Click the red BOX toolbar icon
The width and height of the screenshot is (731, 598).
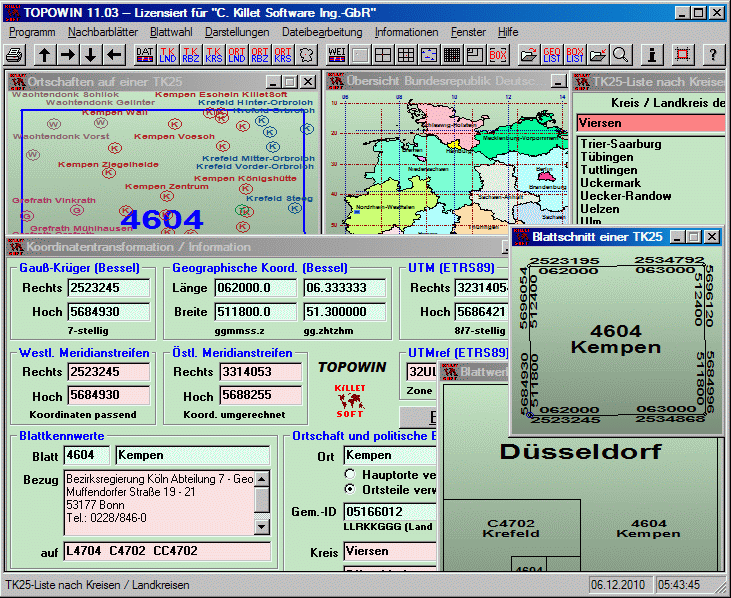coord(498,55)
